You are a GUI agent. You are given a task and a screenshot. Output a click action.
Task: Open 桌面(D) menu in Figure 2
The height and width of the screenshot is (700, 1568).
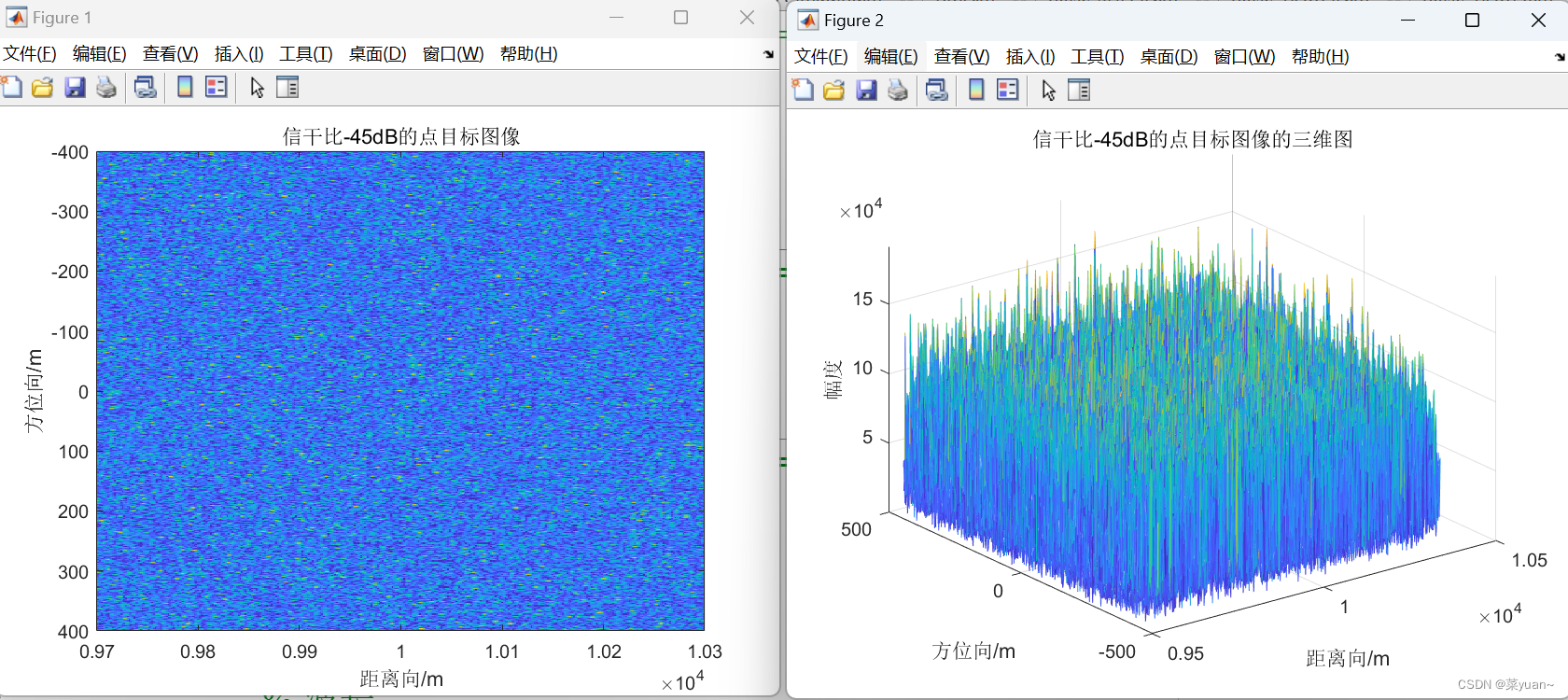click(x=1169, y=57)
